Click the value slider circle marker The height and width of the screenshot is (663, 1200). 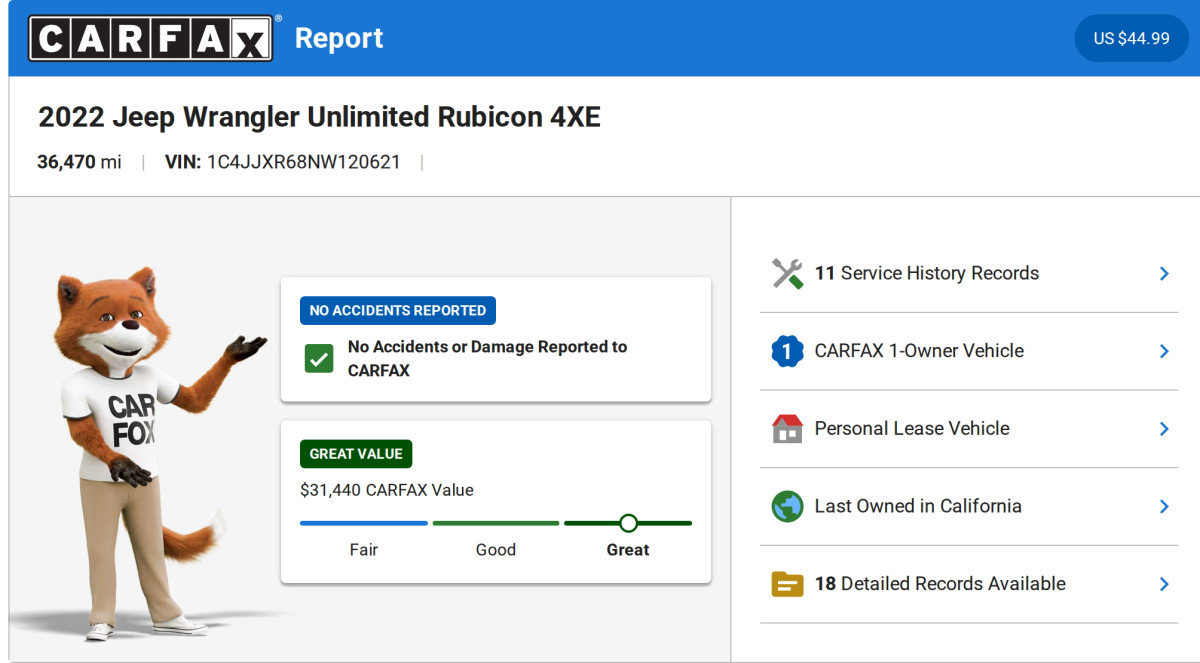click(628, 523)
